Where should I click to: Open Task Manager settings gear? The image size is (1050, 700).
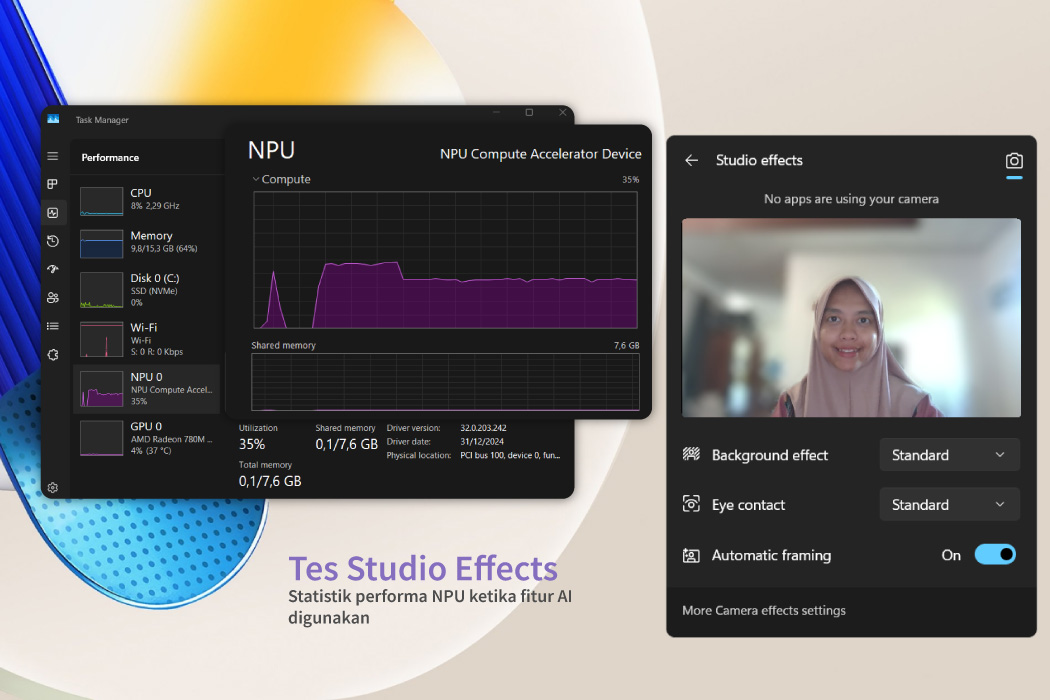click(53, 488)
